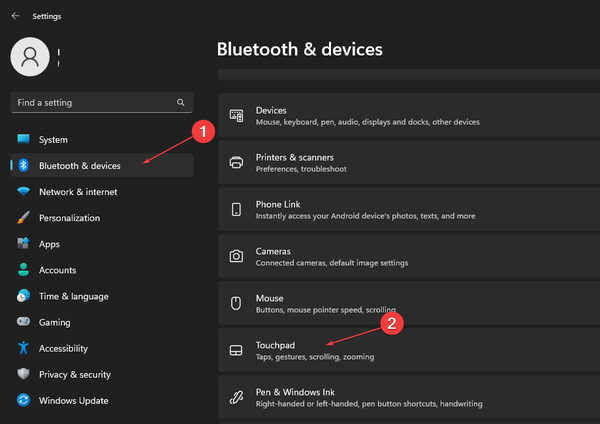Click the Time & language clock icon

click(x=23, y=296)
